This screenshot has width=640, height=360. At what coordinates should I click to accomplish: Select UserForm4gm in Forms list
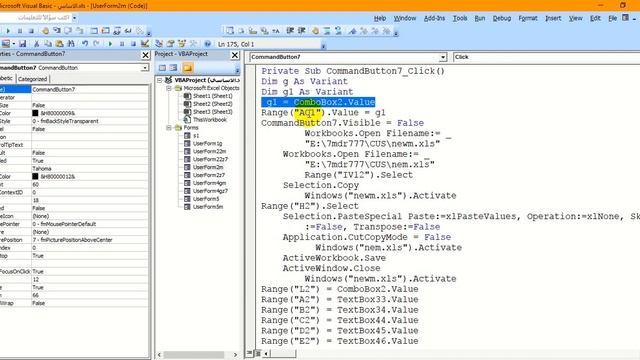[x=209, y=183]
